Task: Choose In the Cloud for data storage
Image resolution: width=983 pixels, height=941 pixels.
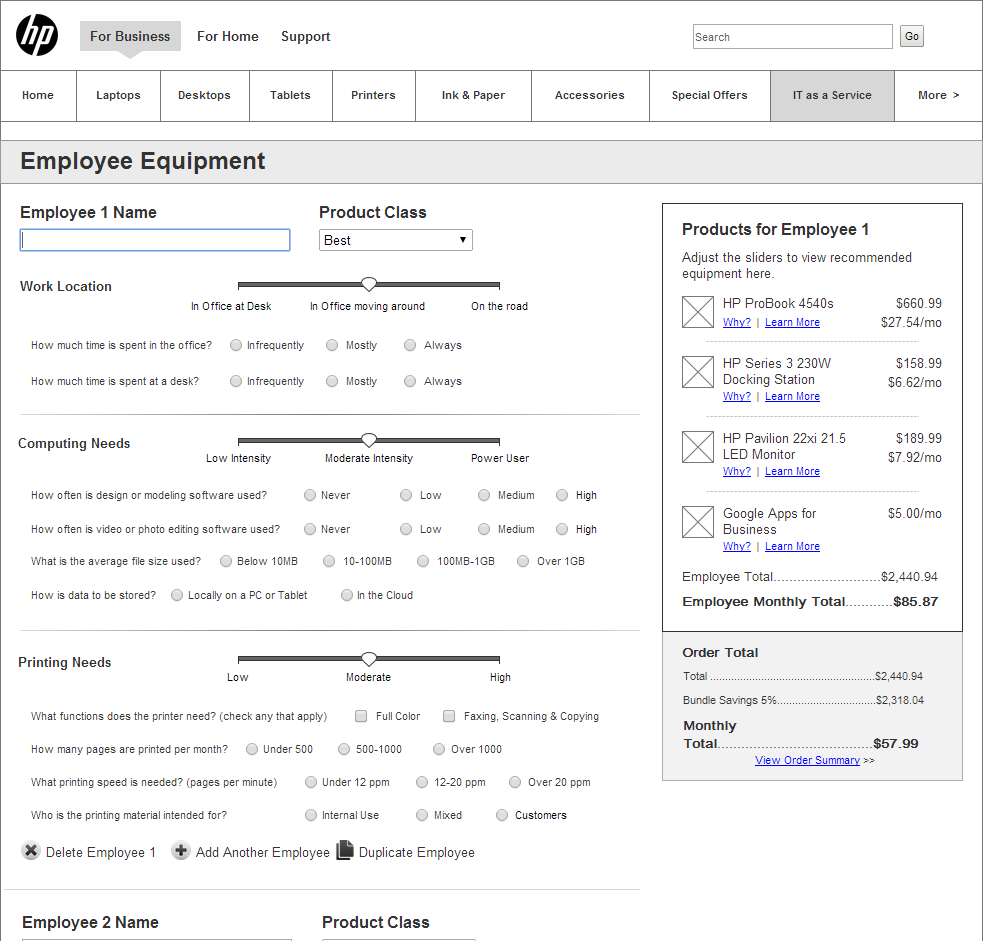Action: (x=346, y=595)
